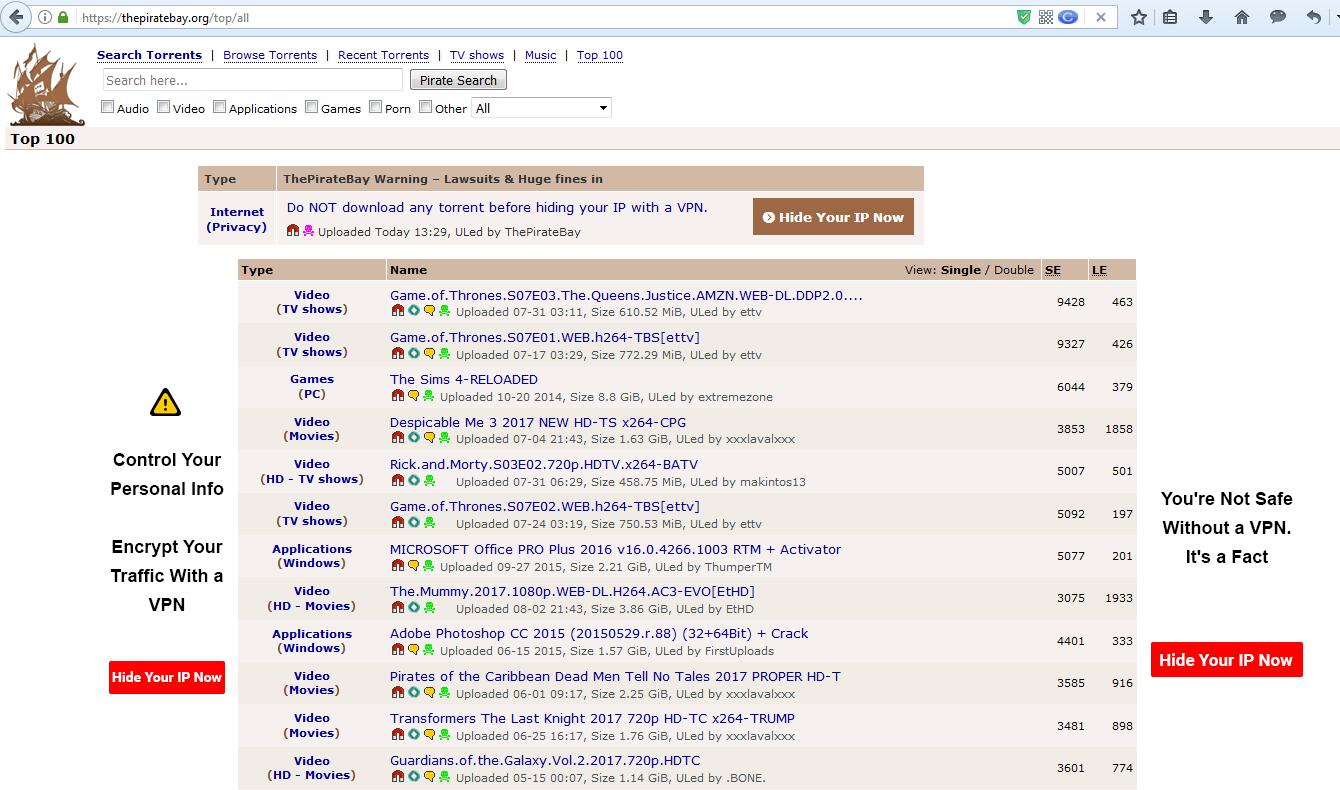This screenshot has width=1340, height=790.
Task: Stop loading with the X icon
Action: click(1100, 17)
